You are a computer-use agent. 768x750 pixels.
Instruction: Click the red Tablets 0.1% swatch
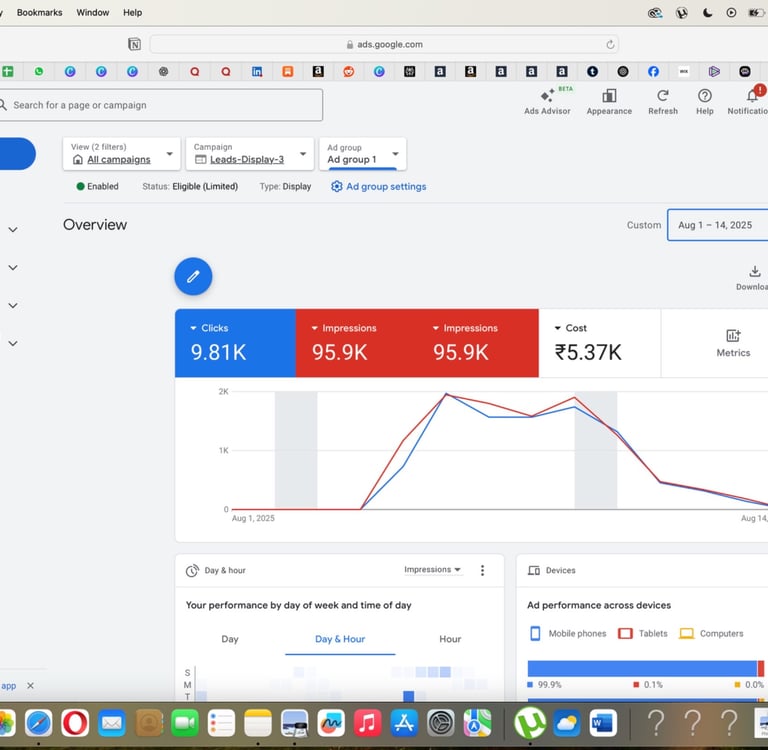coord(636,684)
